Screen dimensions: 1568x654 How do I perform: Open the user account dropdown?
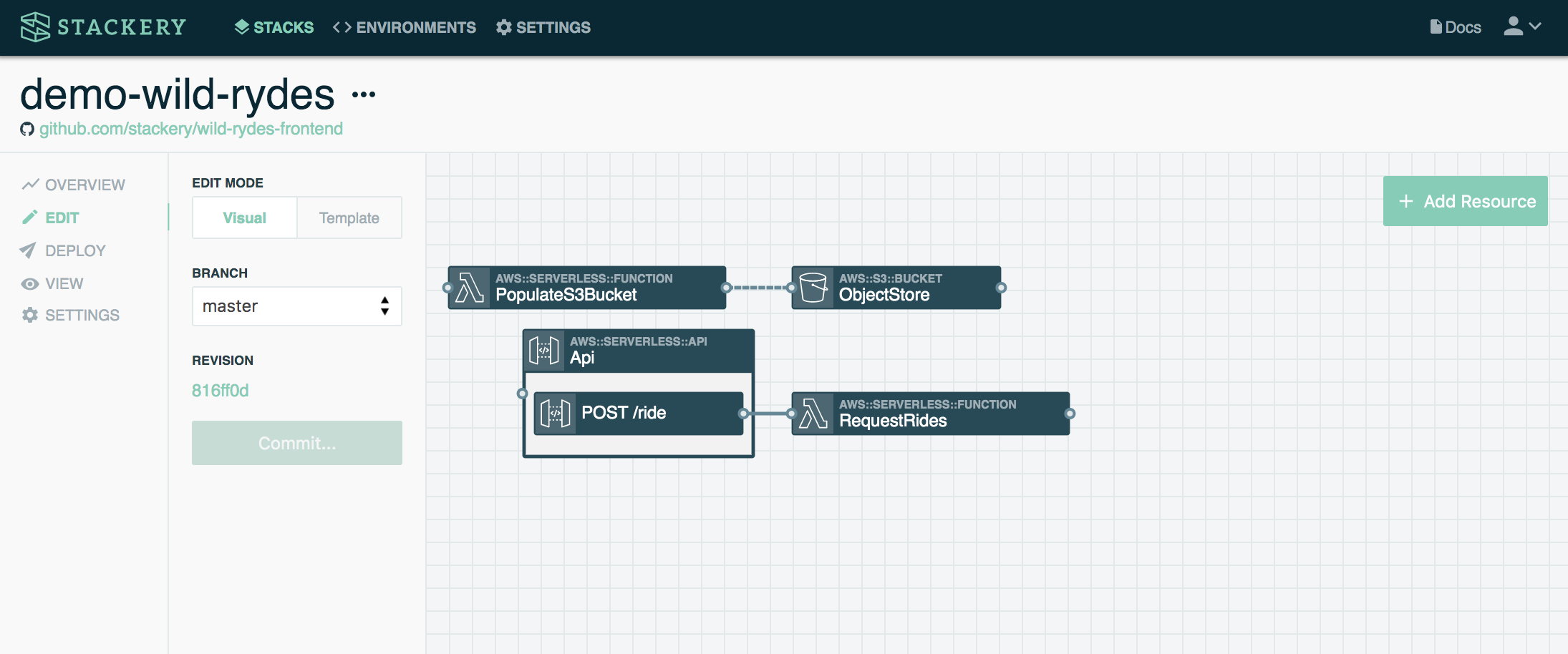tap(1522, 26)
